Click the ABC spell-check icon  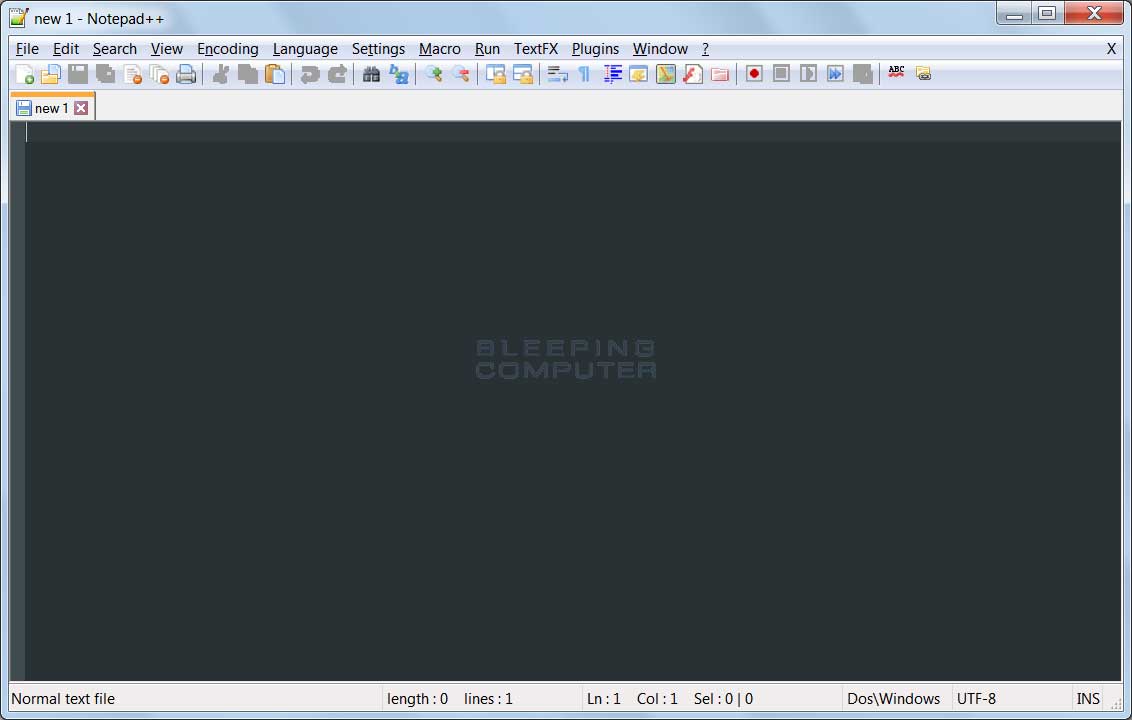click(x=897, y=72)
